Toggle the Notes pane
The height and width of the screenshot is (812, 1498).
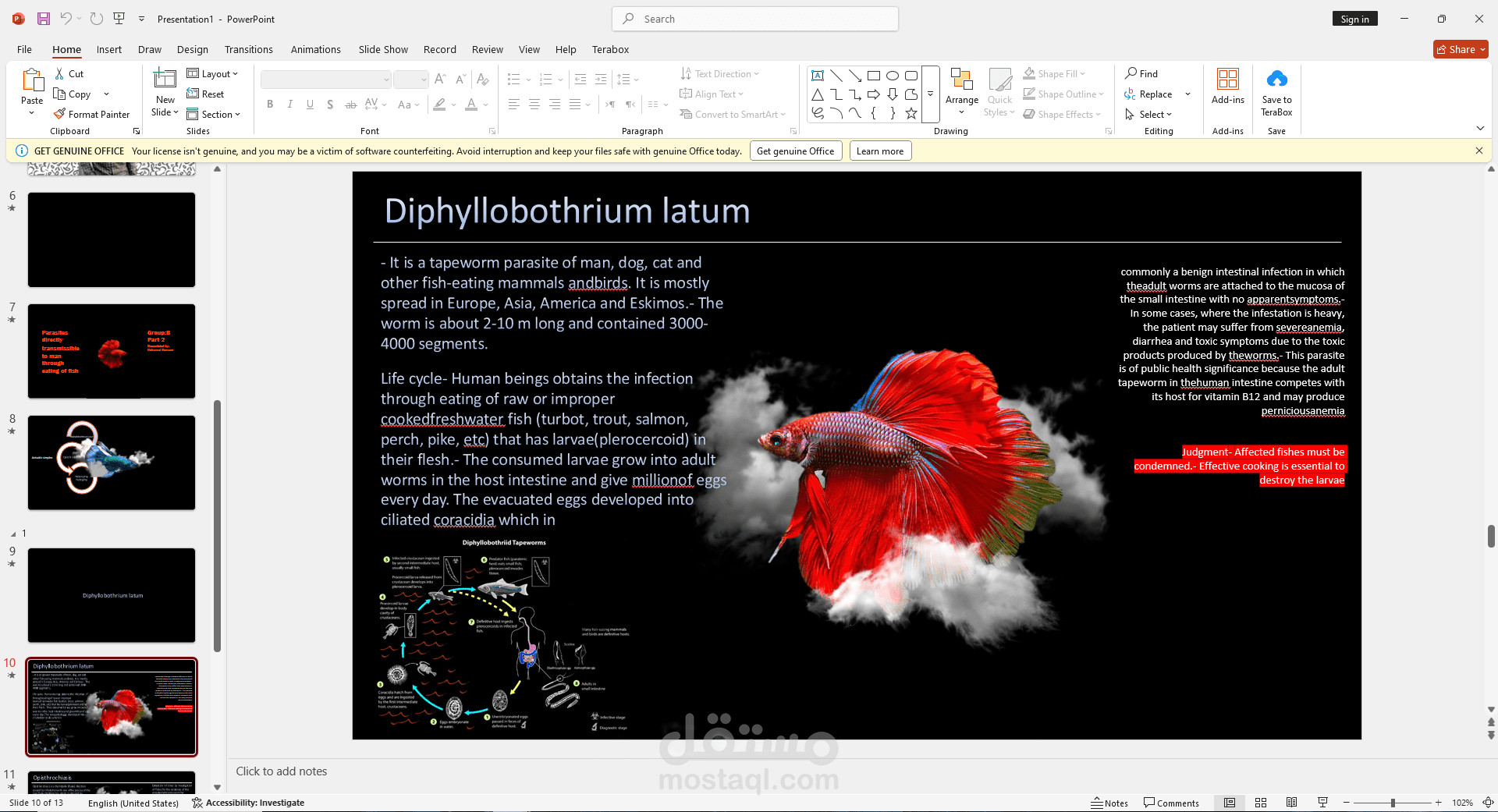click(x=1109, y=803)
